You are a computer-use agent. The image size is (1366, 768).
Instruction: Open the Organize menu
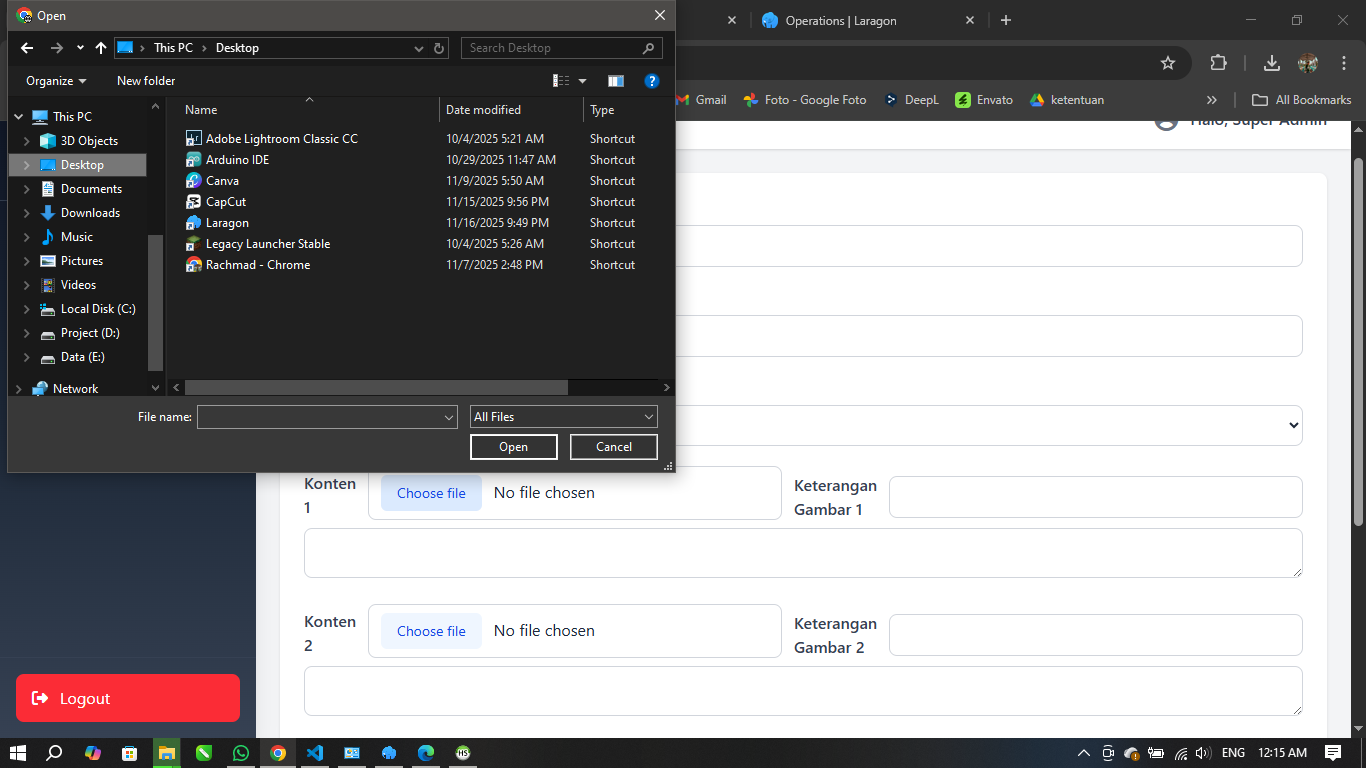click(56, 81)
